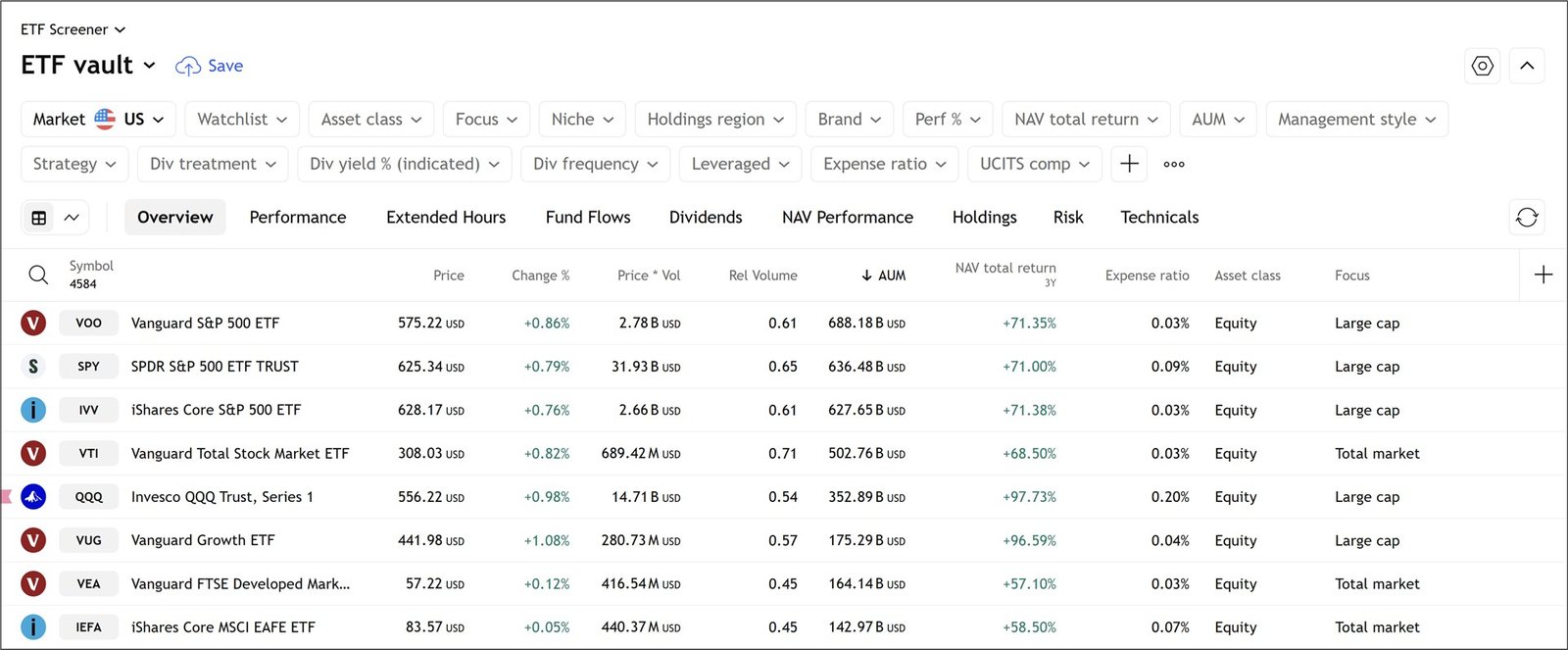Open the symbol search magnifier
Viewport: 1568px width, 650px height.
pyautogui.click(x=38, y=275)
